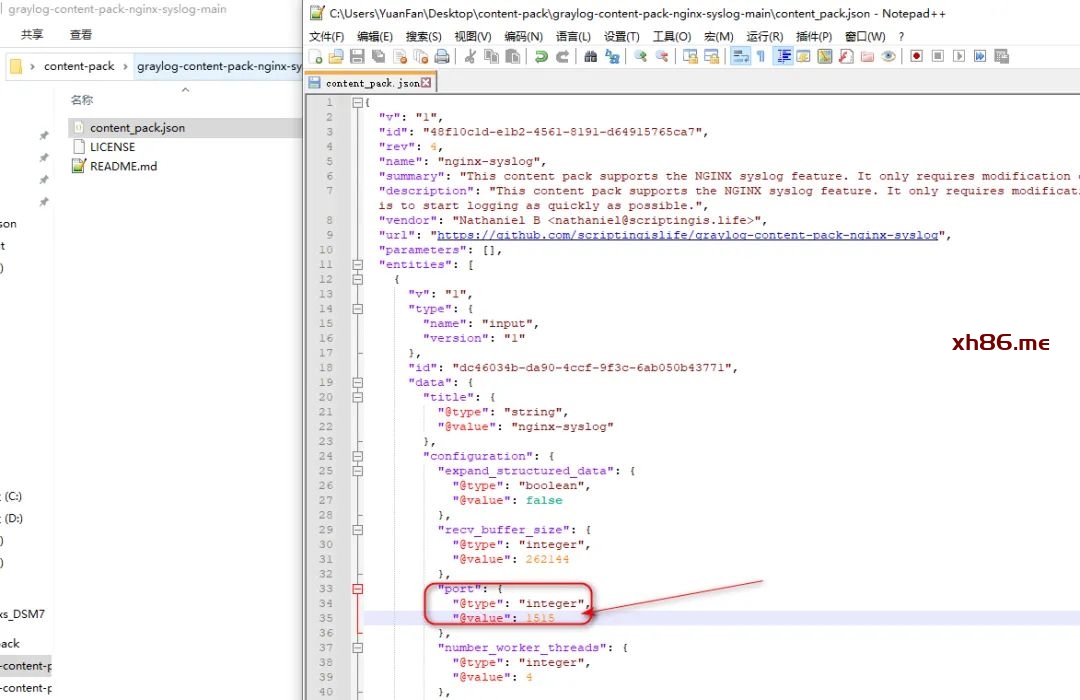Click the New file toolbar icon
Viewport: 1080px width, 700px height.
(316, 57)
